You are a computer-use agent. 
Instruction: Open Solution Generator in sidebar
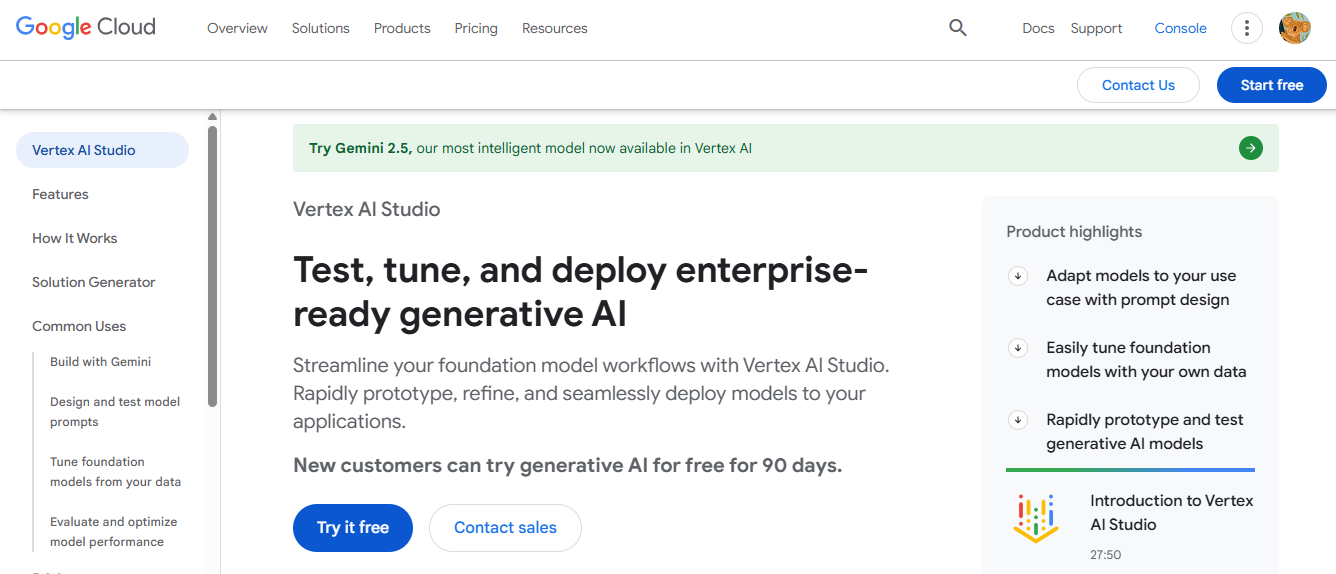94,282
